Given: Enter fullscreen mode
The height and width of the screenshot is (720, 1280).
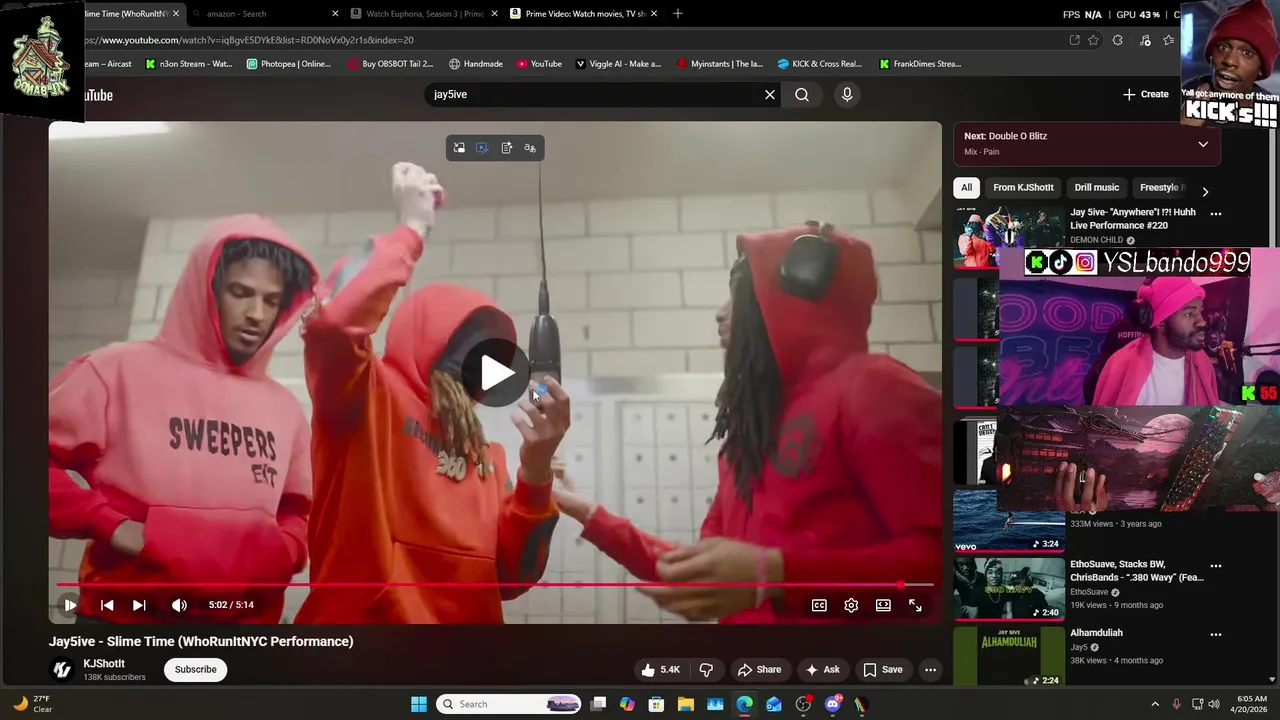Looking at the screenshot, I should (x=915, y=605).
